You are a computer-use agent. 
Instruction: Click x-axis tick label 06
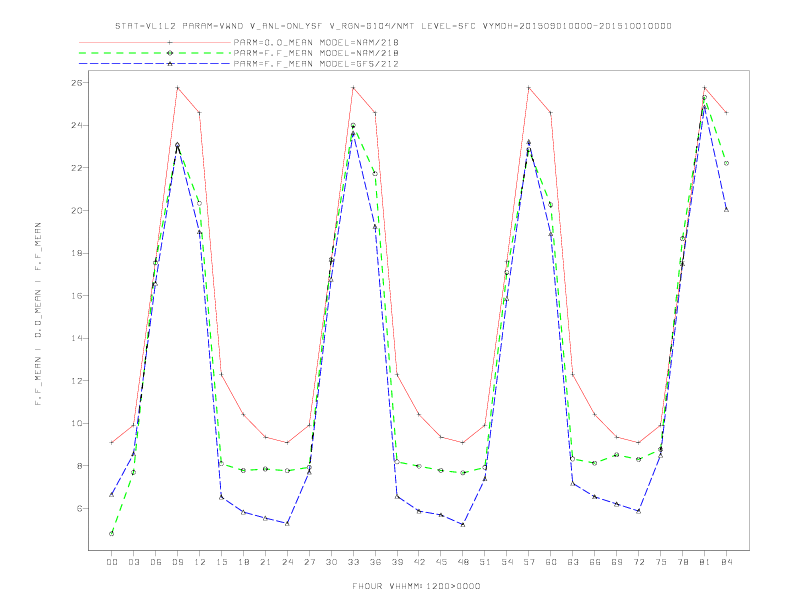point(156,562)
